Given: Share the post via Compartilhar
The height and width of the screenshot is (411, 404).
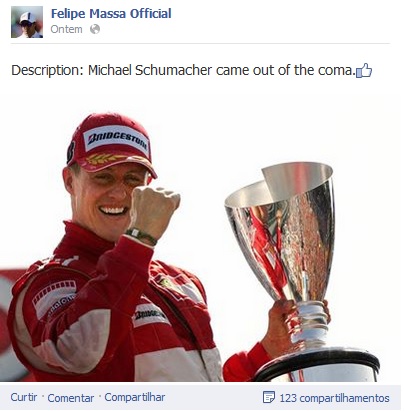Looking at the screenshot, I should tap(135, 397).
